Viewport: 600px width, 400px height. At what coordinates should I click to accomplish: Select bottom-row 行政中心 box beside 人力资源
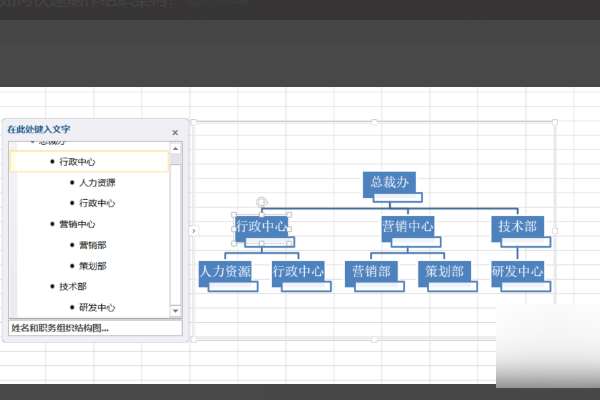click(x=298, y=271)
